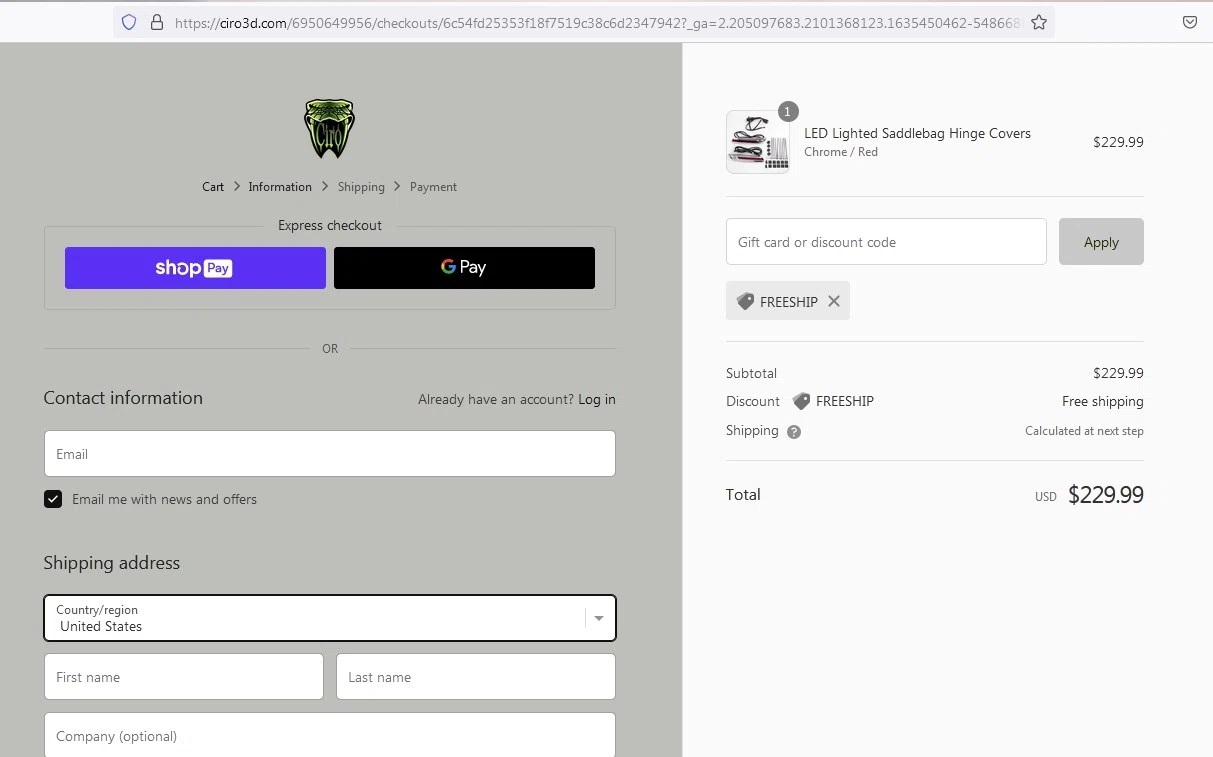Pay with Shop Pay express checkout

click(195, 268)
